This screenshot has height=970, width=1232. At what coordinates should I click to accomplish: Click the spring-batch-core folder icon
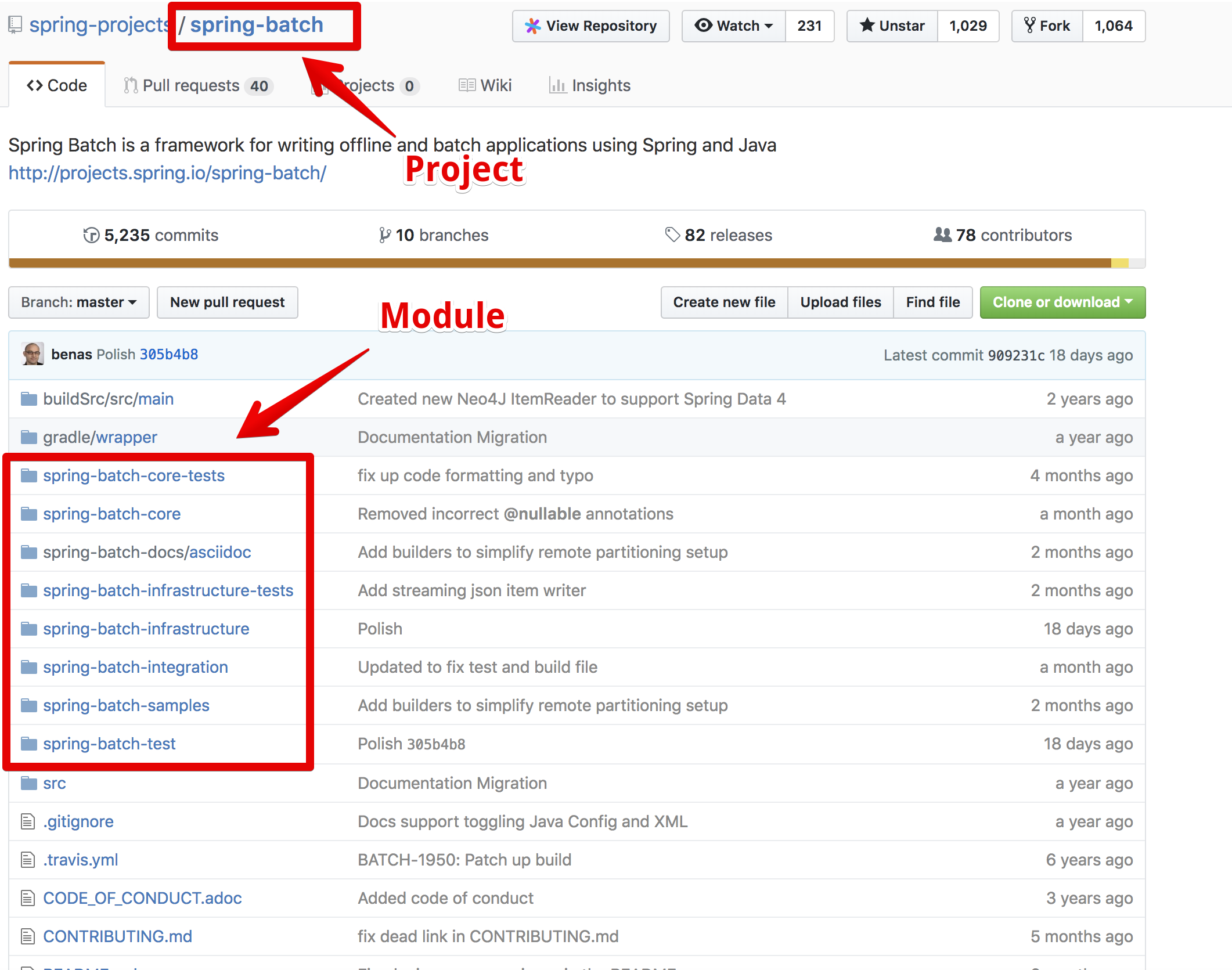(x=28, y=514)
